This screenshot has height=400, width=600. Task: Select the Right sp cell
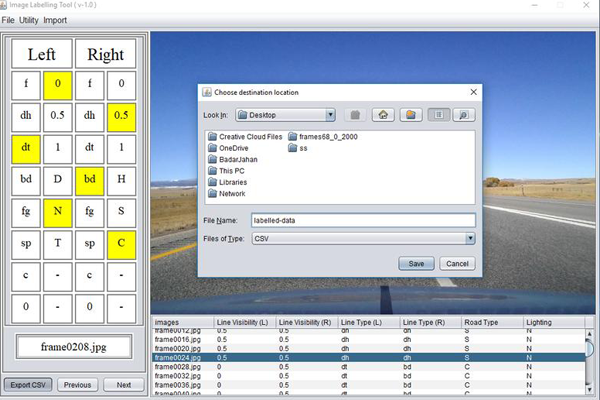90,245
